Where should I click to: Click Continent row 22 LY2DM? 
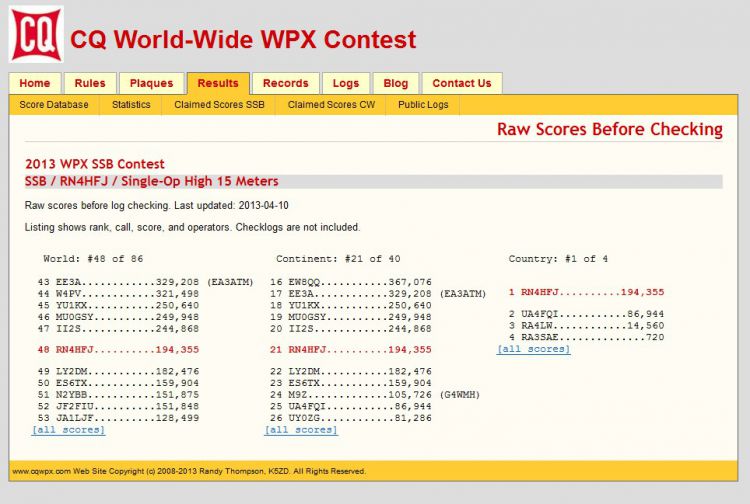click(x=351, y=371)
